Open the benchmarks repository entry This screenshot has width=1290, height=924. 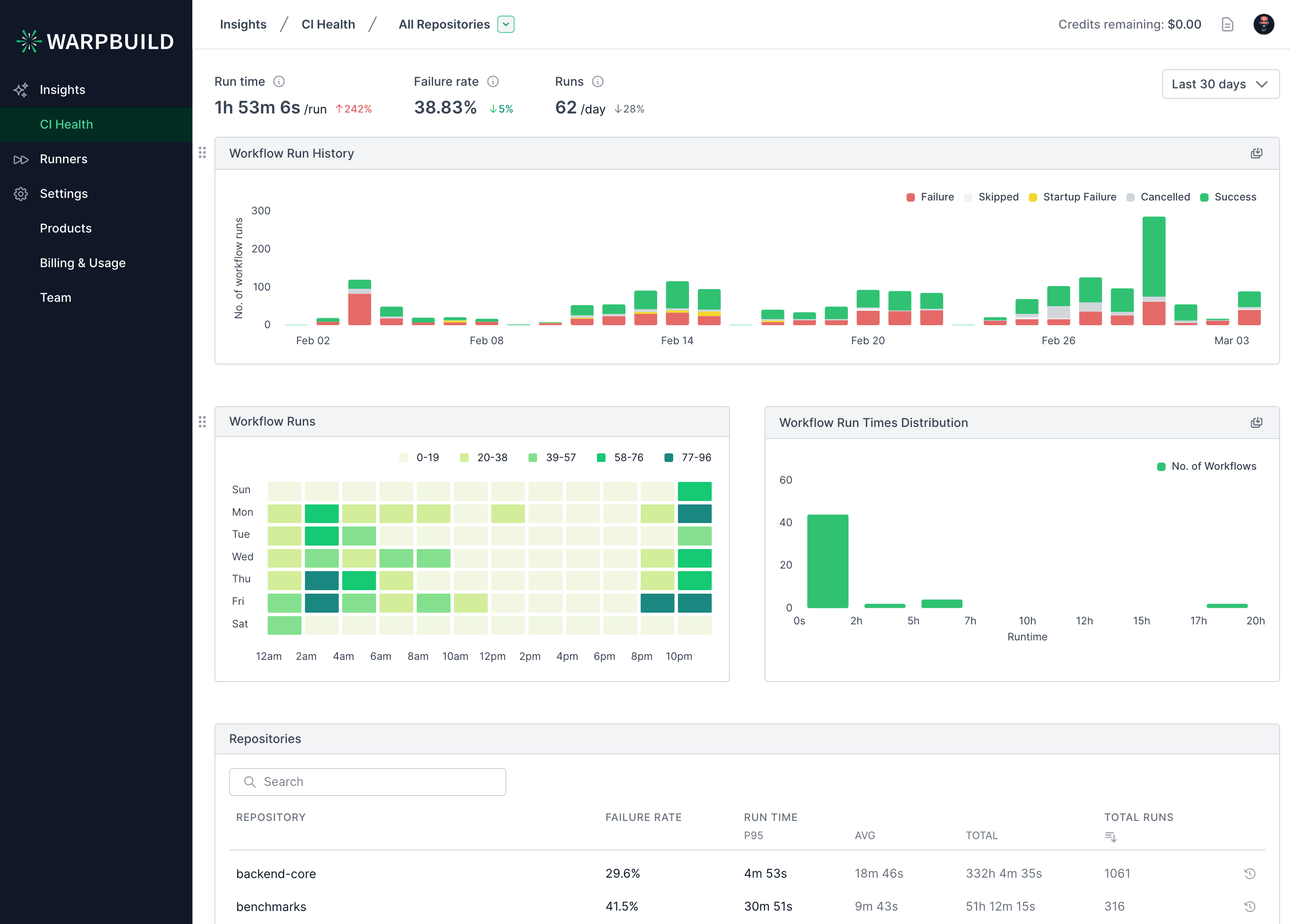(x=272, y=906)
